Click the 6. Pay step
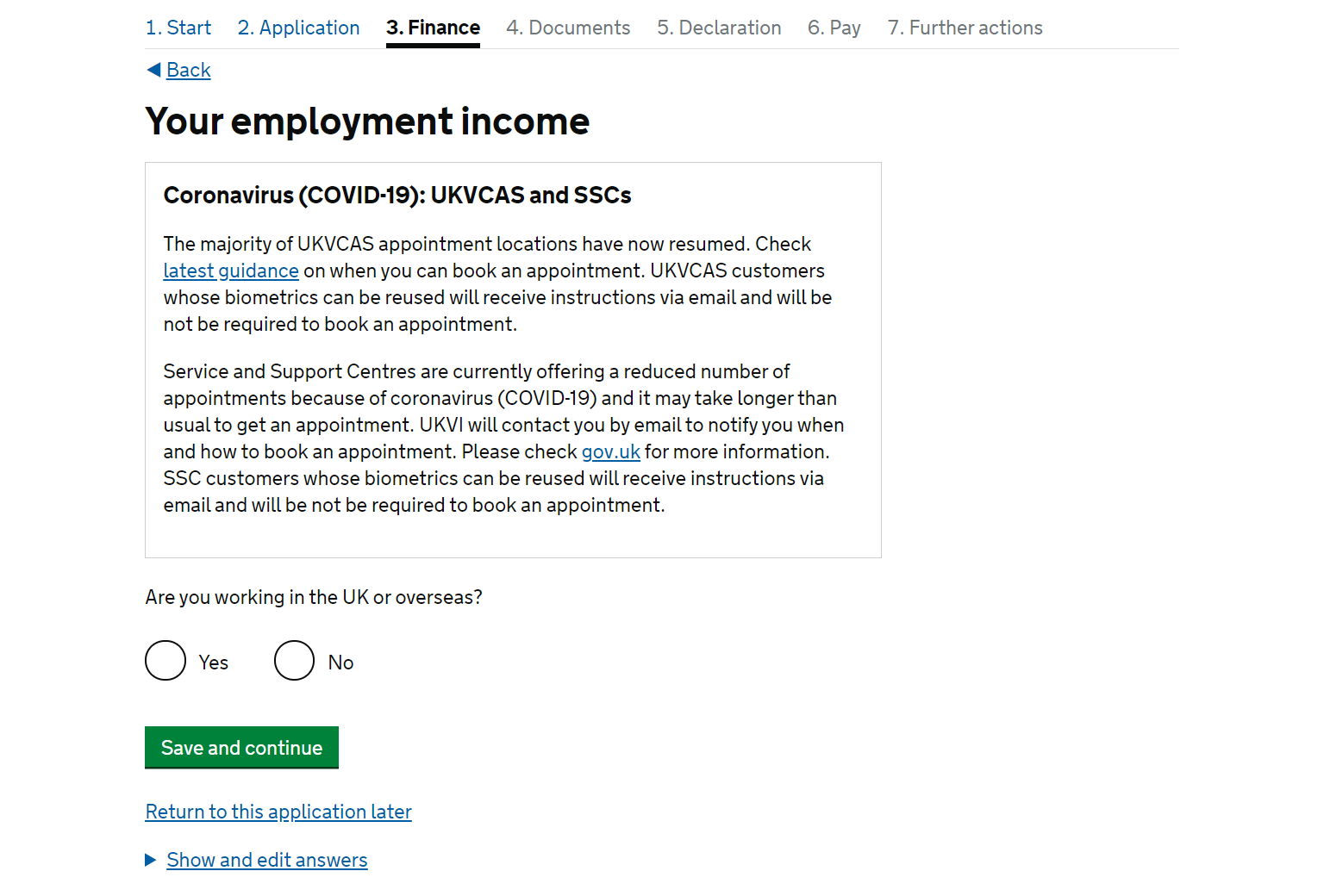The width and height of the screenshot is (1324, 896). coord(834,28)
